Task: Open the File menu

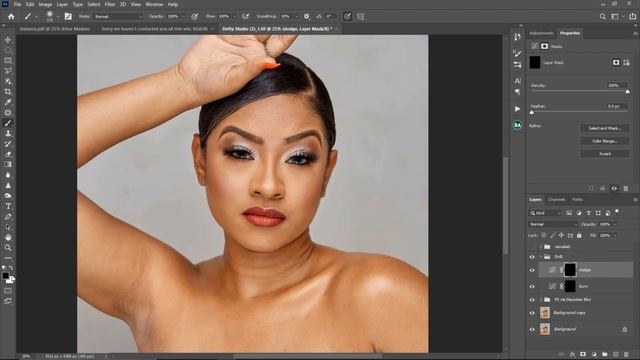Action: point(17,4)
